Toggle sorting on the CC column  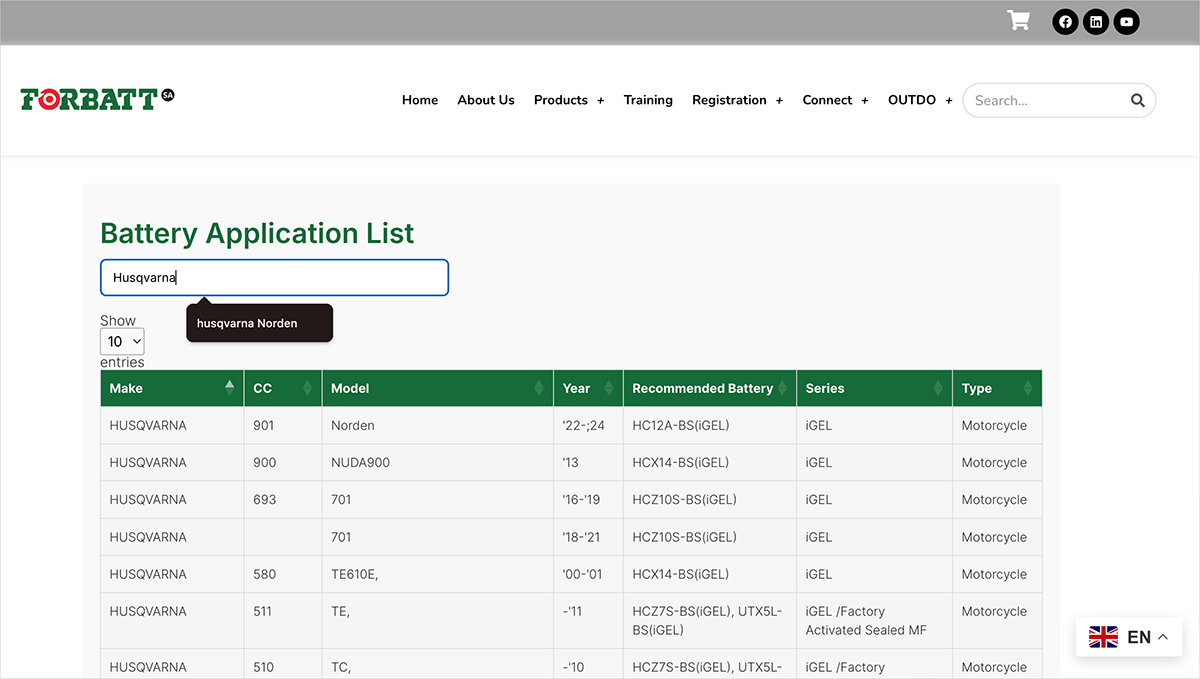(x=282, y=388)
